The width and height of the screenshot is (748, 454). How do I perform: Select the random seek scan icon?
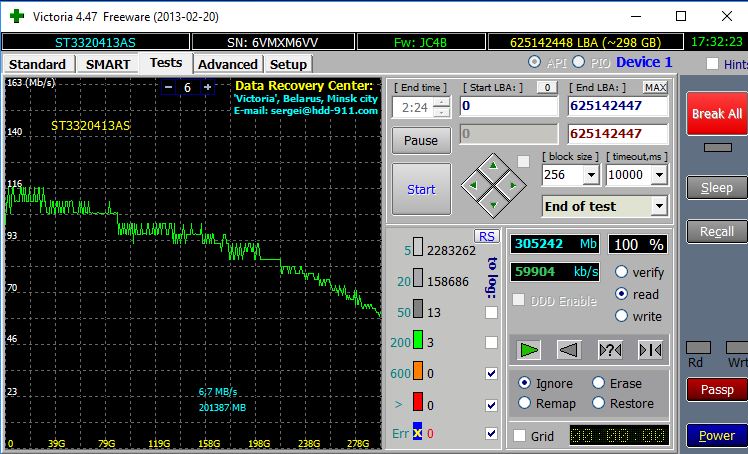(609, 349)
